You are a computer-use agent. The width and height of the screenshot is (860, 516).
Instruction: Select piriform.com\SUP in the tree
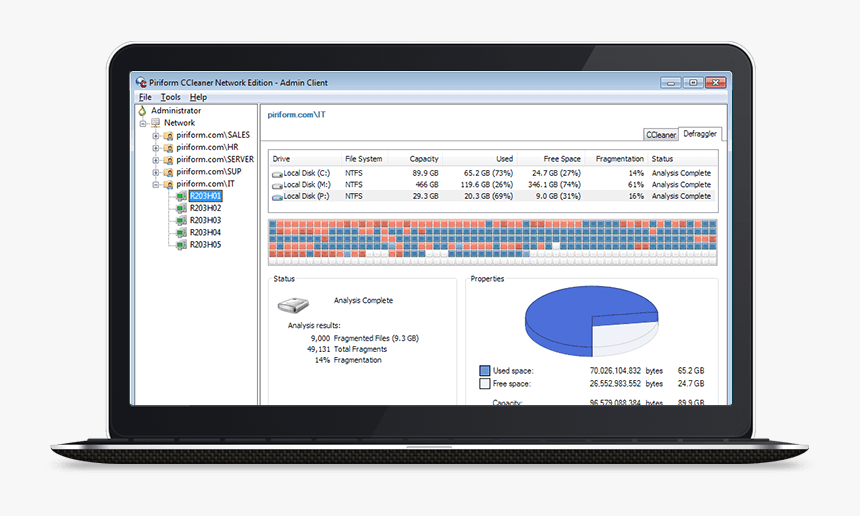[x=208, y=171]
